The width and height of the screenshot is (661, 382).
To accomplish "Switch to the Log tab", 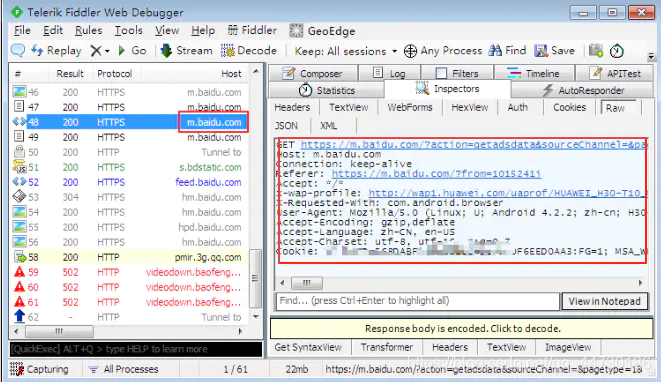I will click(x=390, y=73).
